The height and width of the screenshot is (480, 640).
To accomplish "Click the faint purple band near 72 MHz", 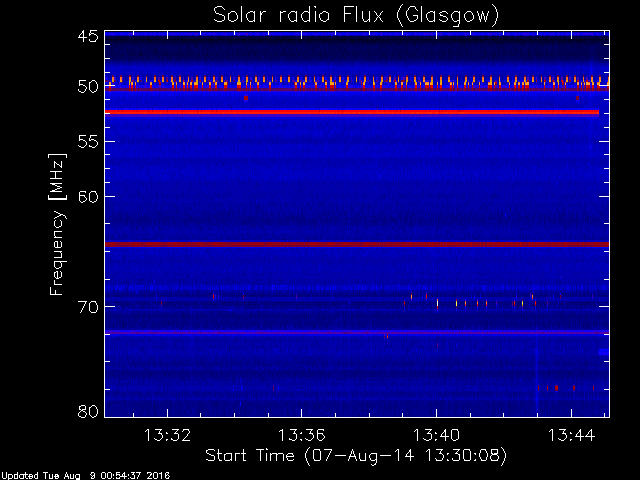I will (357, 332).
